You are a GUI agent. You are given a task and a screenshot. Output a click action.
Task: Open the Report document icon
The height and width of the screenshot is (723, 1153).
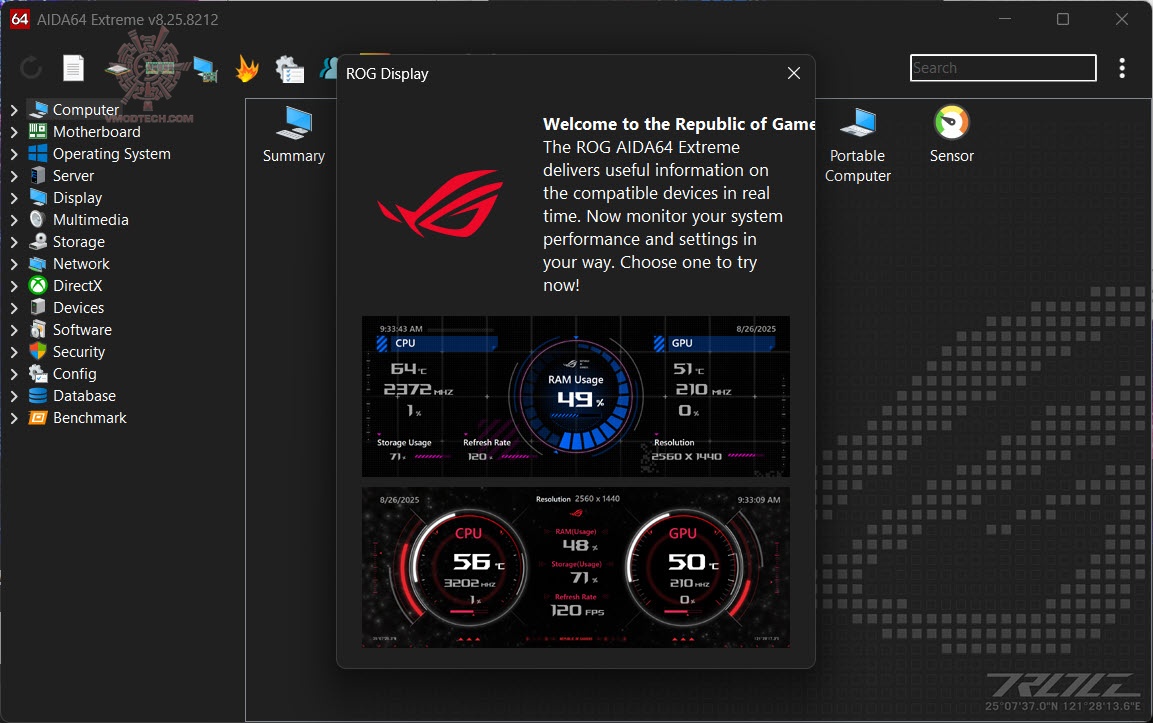[x=73, y=68]
